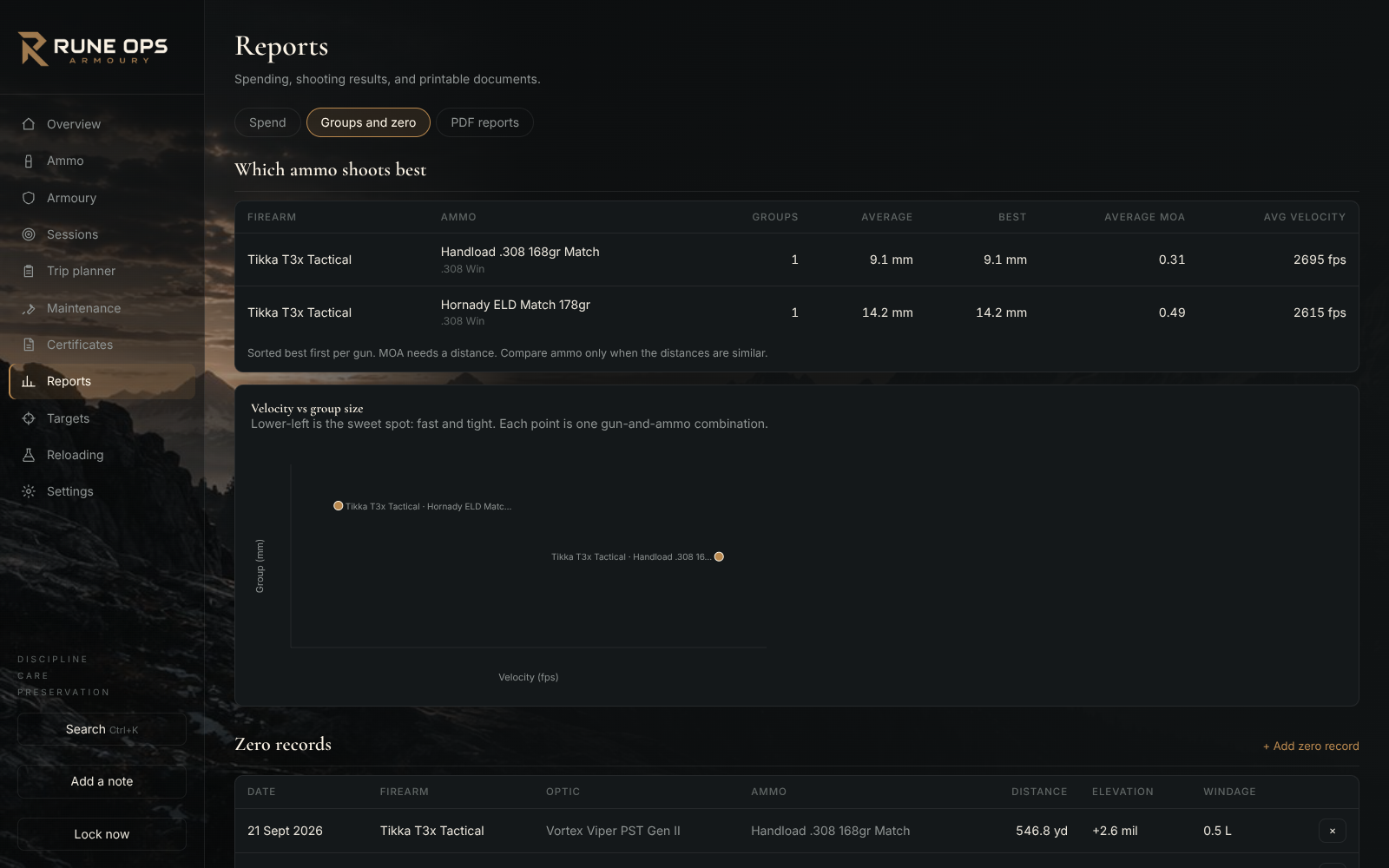Viewport: 1389px width, 868px height.
Task: Switch to the PDF reports tab
Action: (x=484, y=122)
